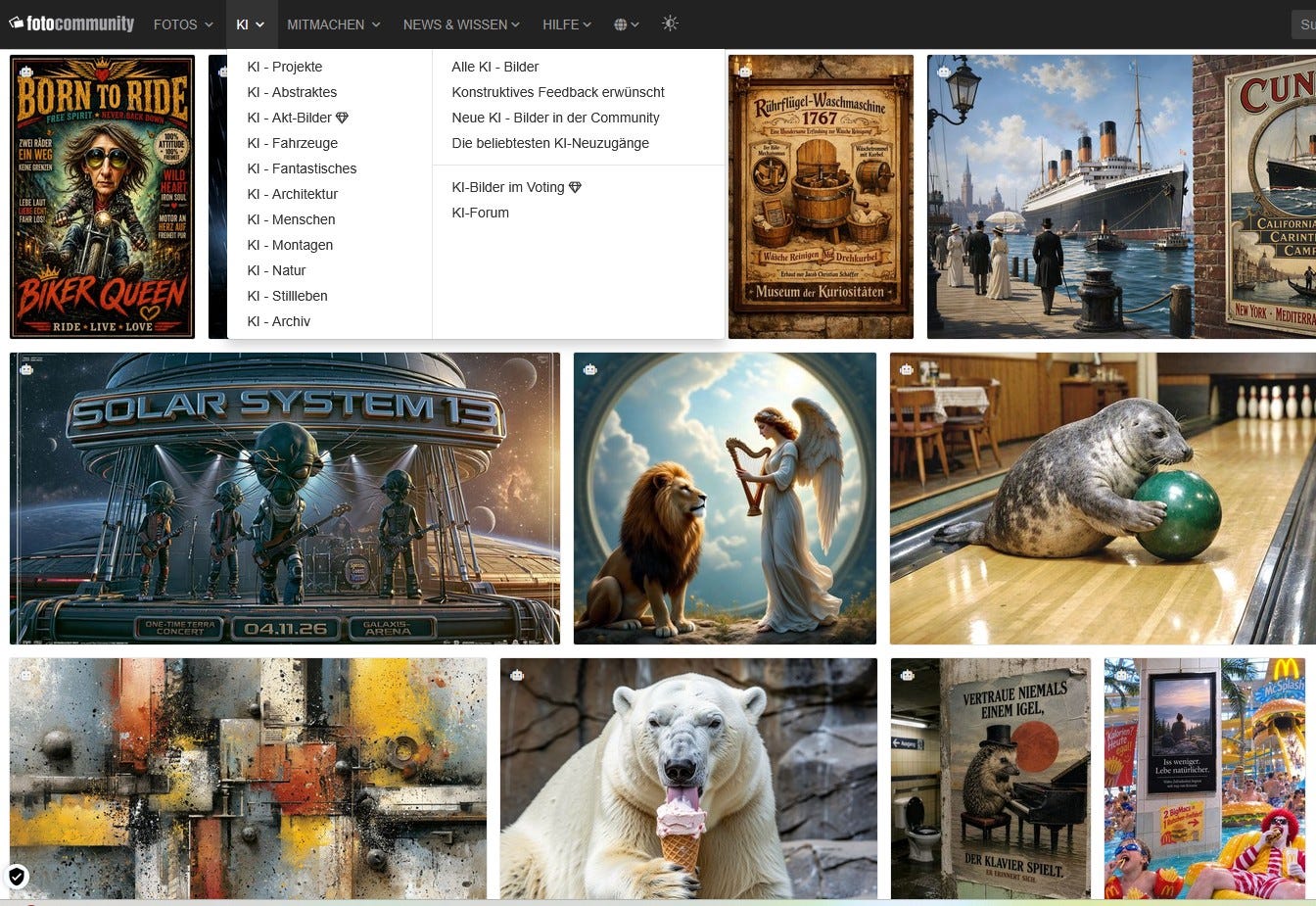Screen dimensions: 1316x906
Task: View the Vertraue niemals einem Igel poster
Action: (991, 779)
